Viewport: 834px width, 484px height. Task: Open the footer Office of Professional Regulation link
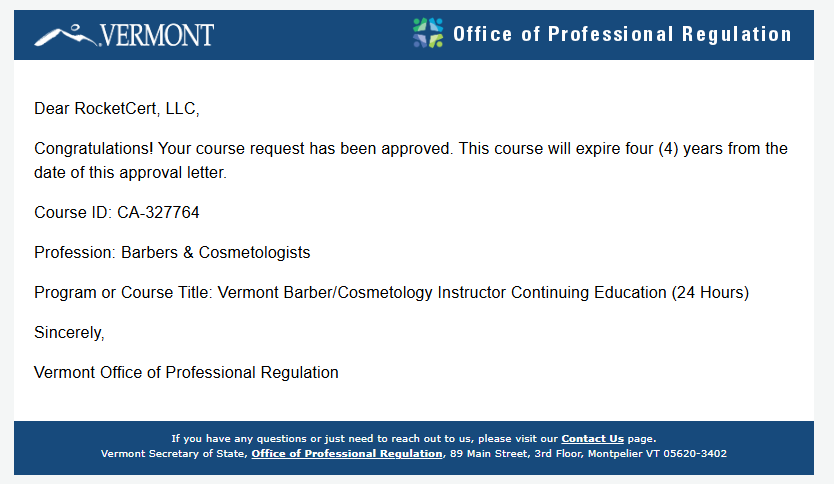tap(347, 453)
